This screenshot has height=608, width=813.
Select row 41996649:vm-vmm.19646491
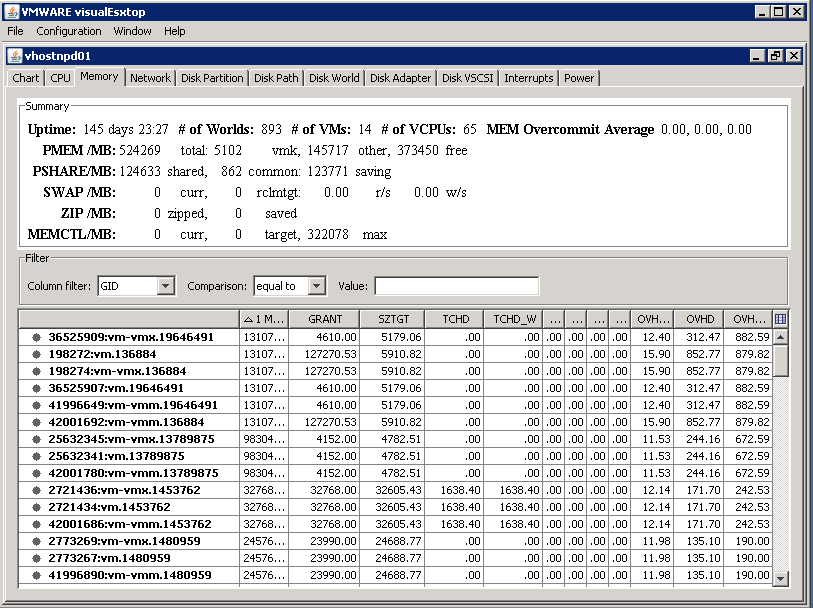tap(395, 405)
